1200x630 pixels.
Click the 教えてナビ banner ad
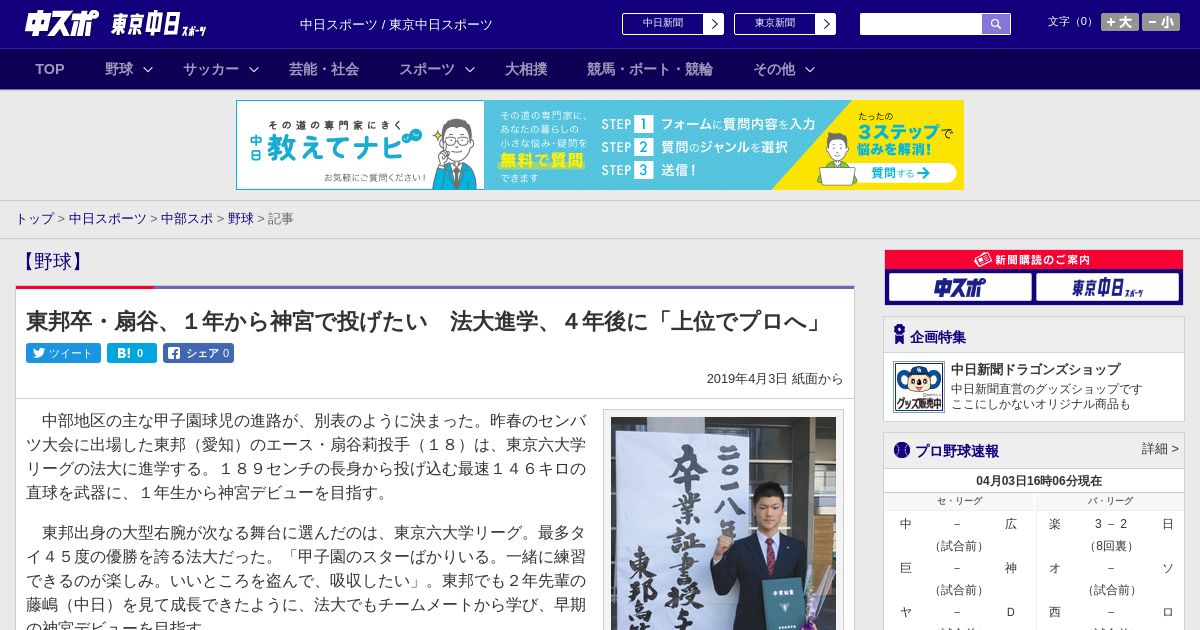click(600, 145)
